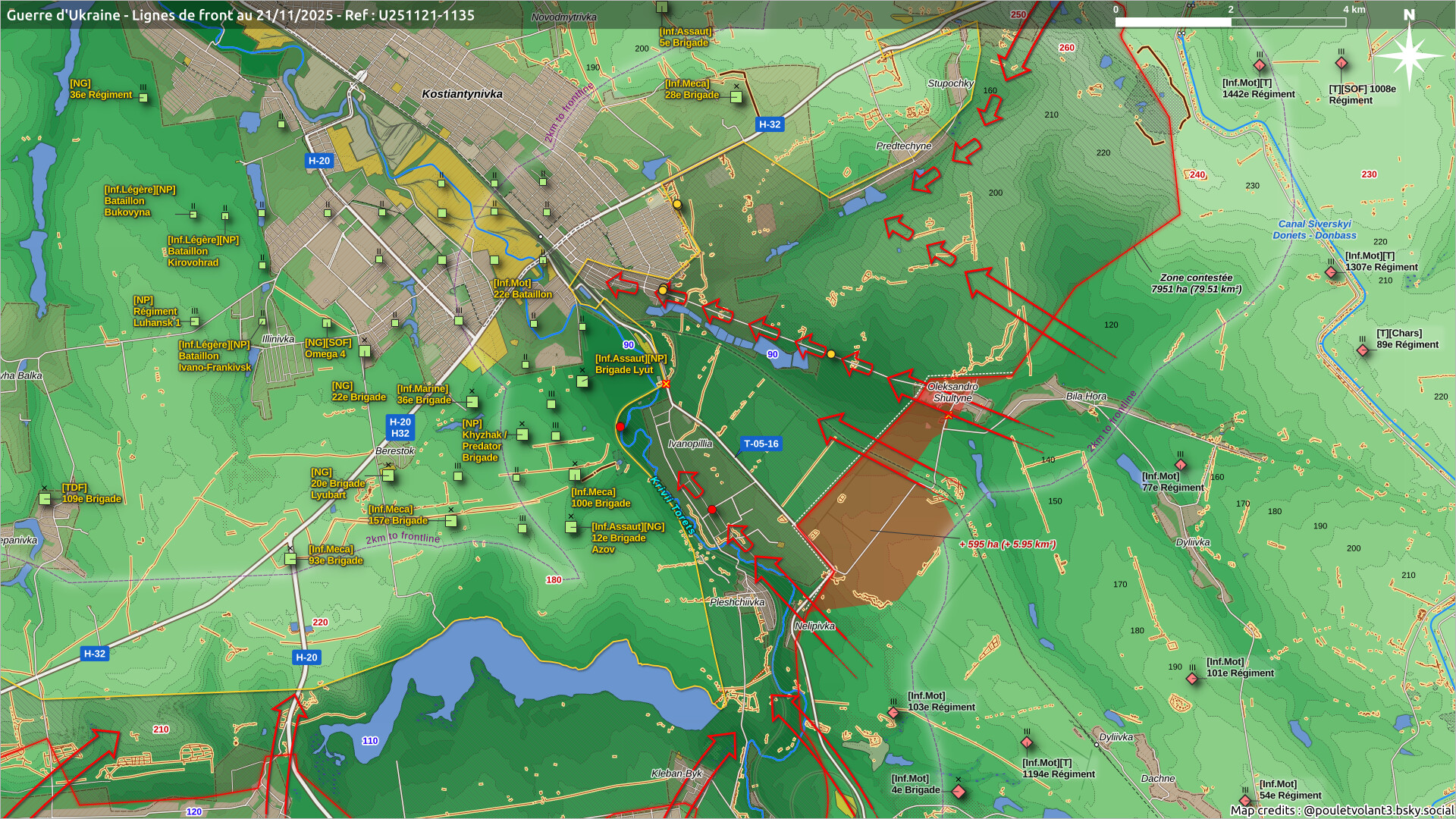Select the 93e Brigade green square marker

(x=290, y=559)
